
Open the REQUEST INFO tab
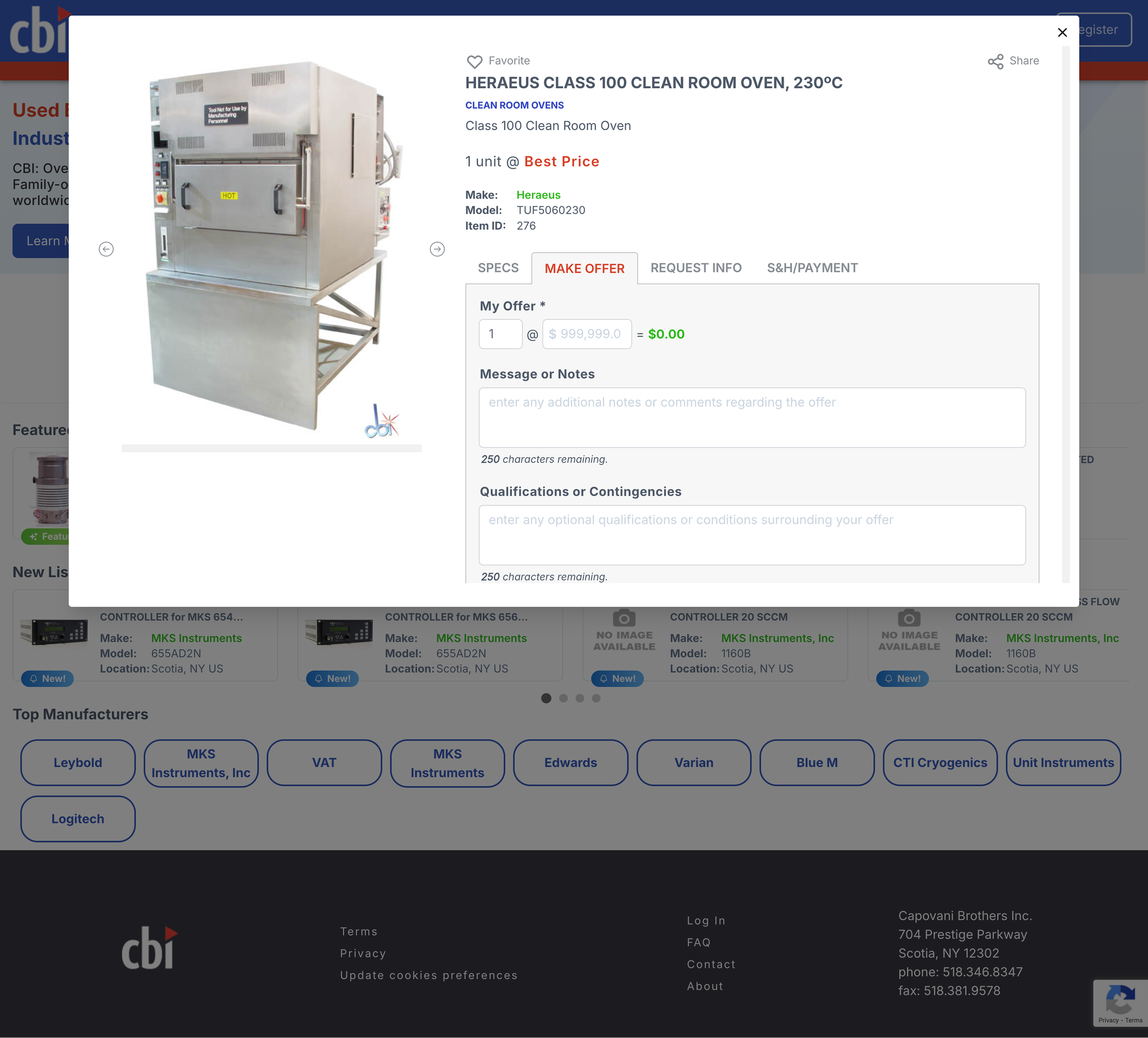695,268
